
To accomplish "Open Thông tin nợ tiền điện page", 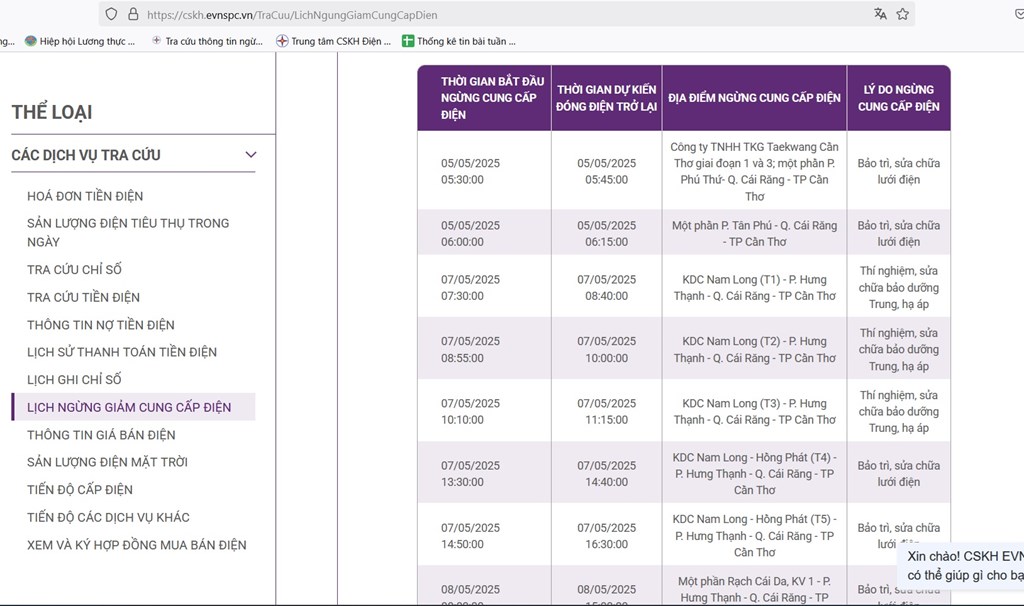I will 101,325.
